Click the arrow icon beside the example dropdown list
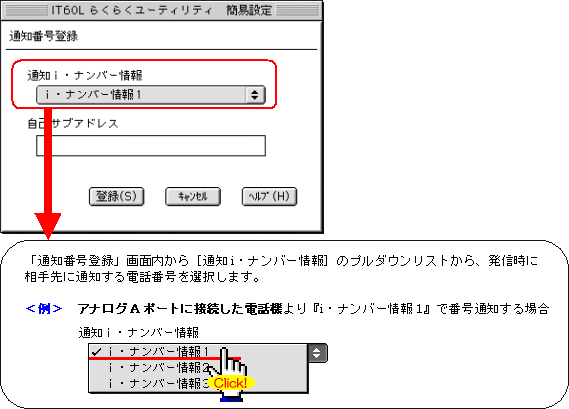Image resolution: width=569 pixels, height=409 pixels. pyautogui.click(x=317, y=353)
